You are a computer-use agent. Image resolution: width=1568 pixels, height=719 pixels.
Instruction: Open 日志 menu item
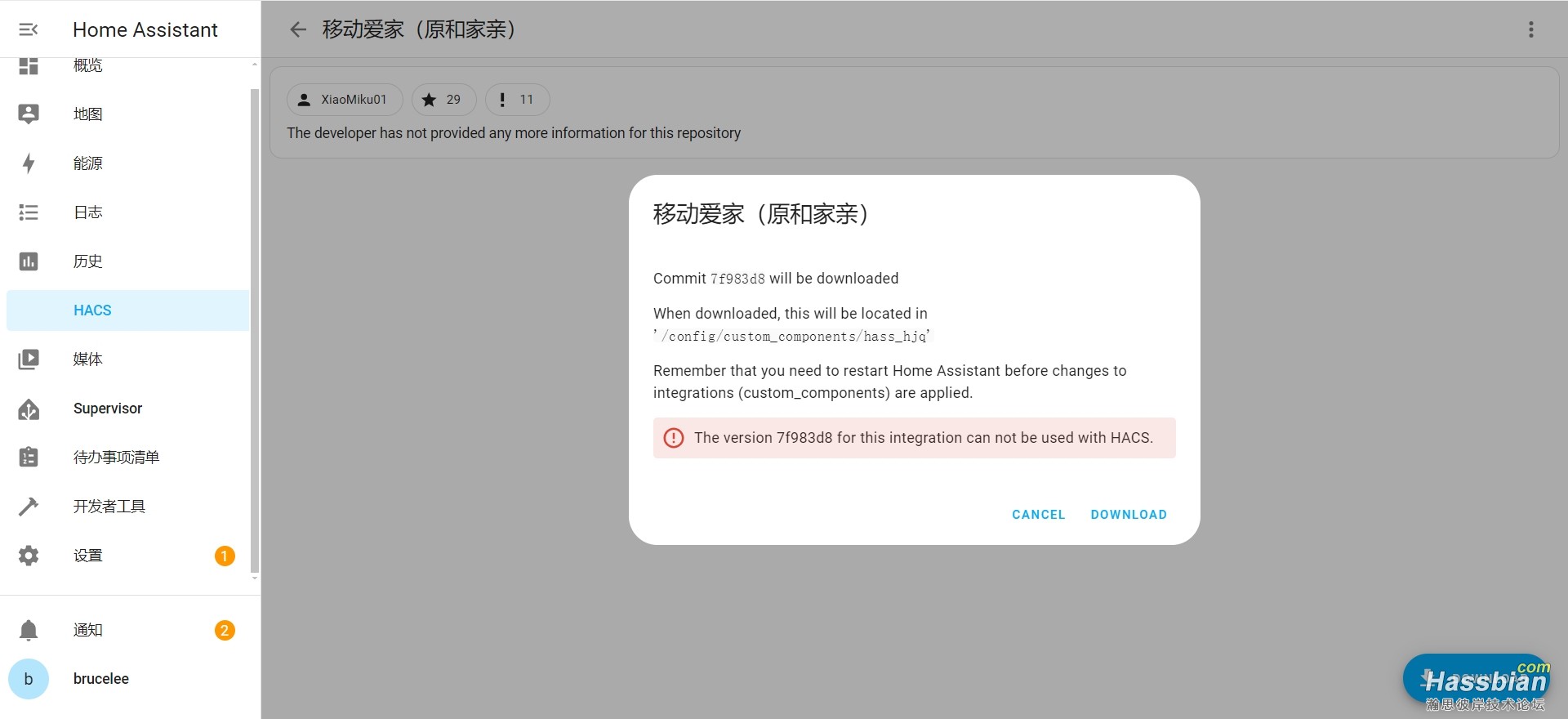tap(88, 212)
